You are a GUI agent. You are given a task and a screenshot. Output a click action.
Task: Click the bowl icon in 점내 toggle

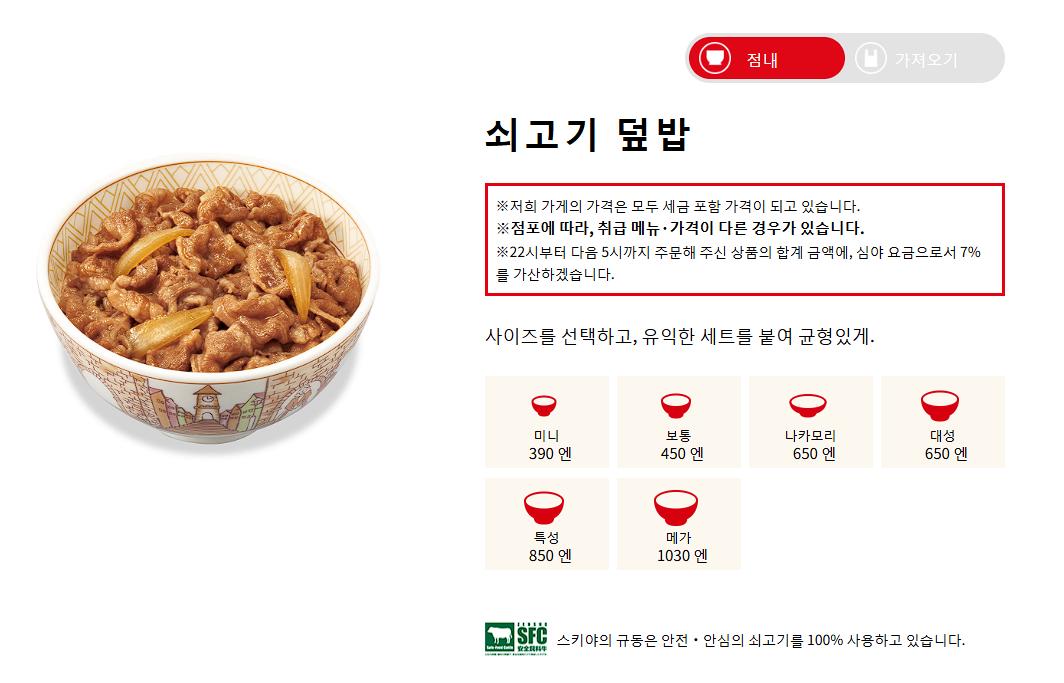click(715, 58)
